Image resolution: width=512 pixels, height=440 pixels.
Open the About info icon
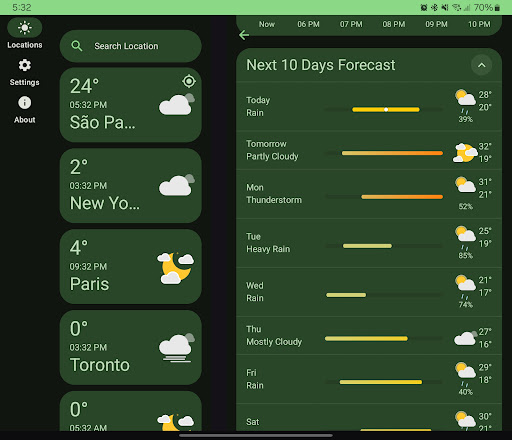pyautogui.click(x=25, y=103)
